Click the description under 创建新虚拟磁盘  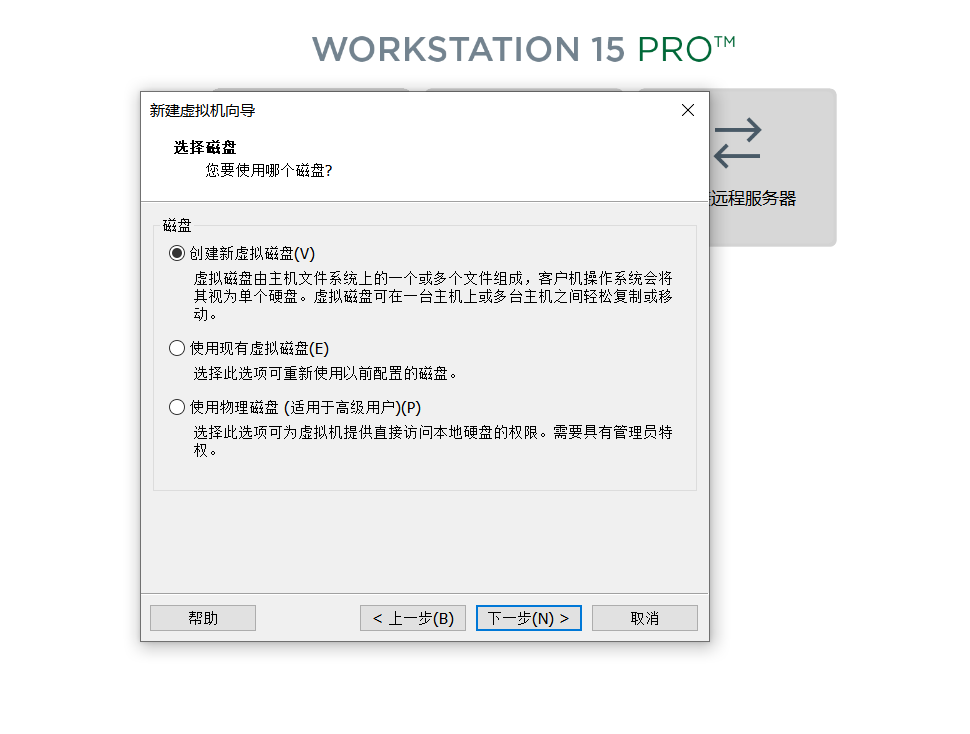(x=432, y=296)
